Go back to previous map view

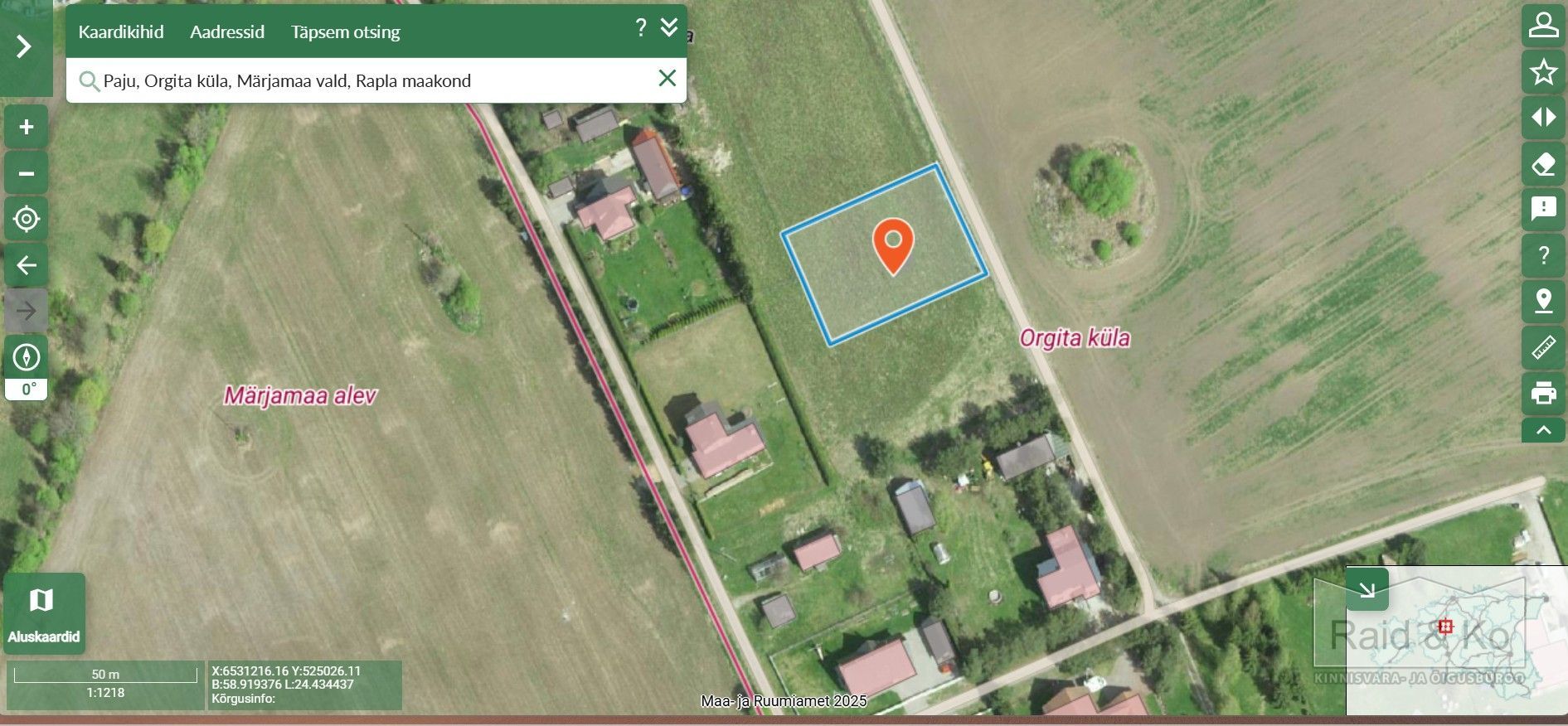27,265
